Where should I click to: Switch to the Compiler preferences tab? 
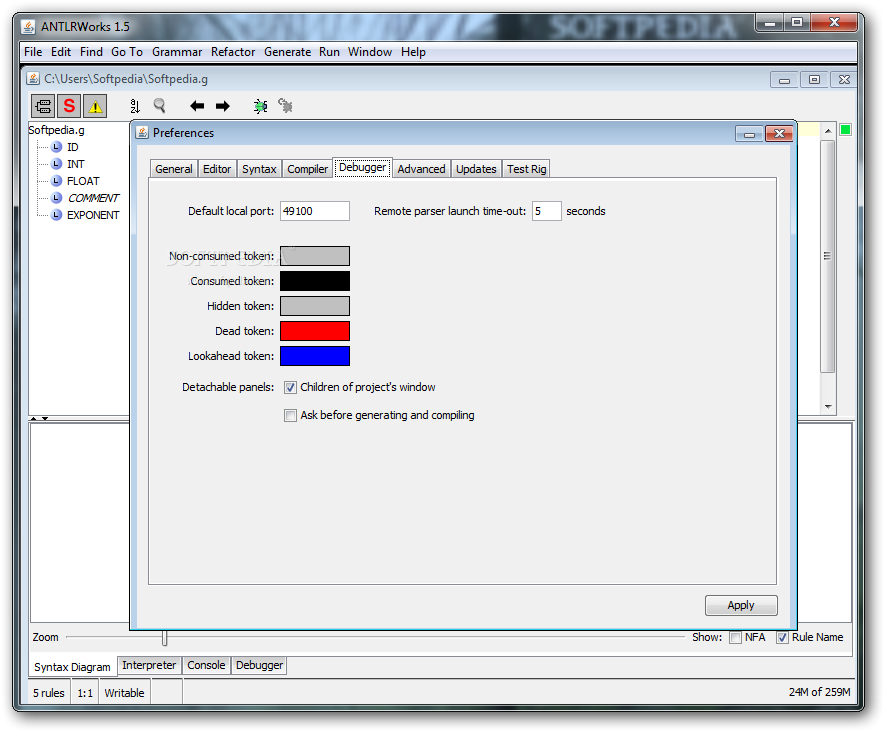(307, 169)
